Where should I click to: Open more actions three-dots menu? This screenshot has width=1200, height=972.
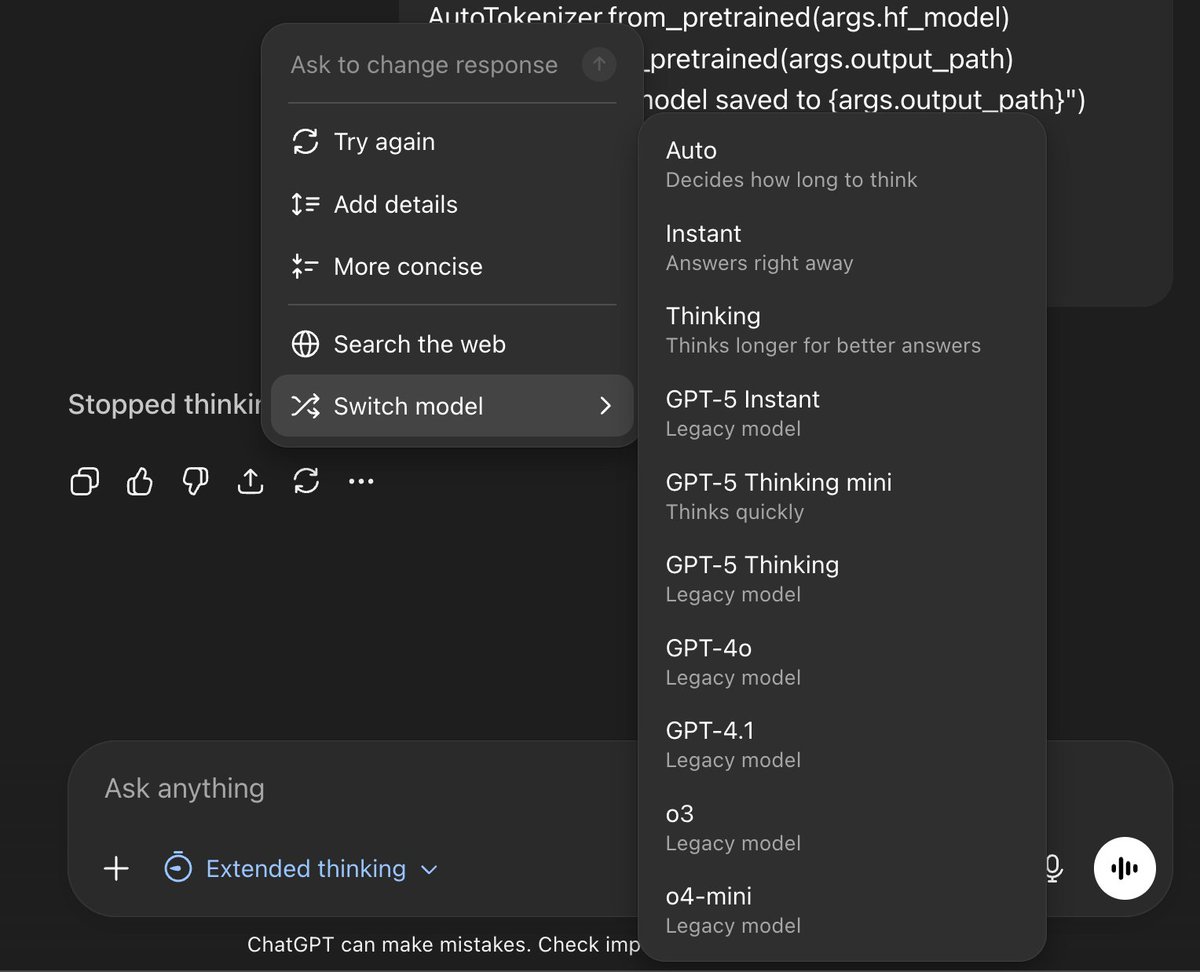(361, 482)
